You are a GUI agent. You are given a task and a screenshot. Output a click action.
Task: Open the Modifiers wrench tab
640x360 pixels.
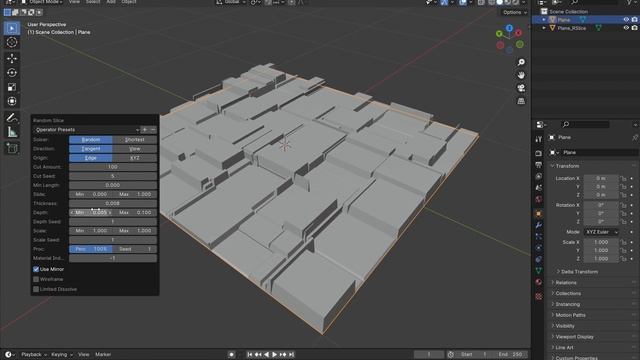click(538, 225)
